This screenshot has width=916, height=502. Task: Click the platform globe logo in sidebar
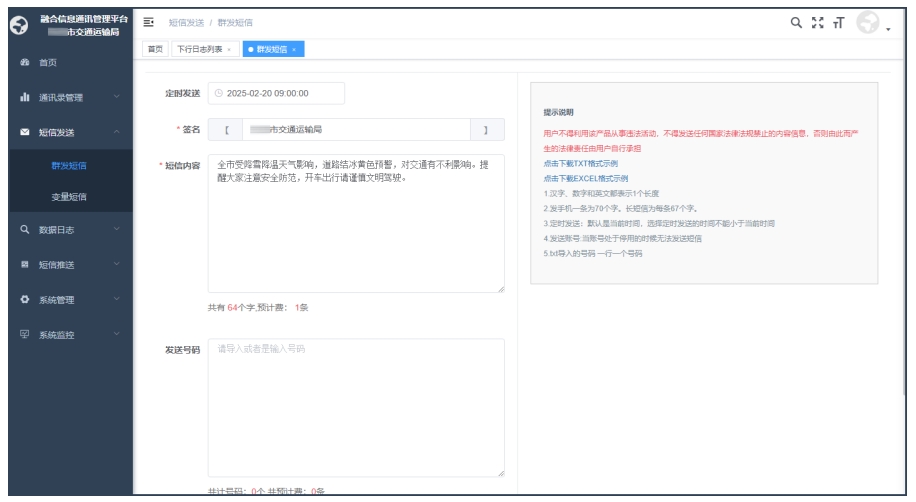[16, 27]
